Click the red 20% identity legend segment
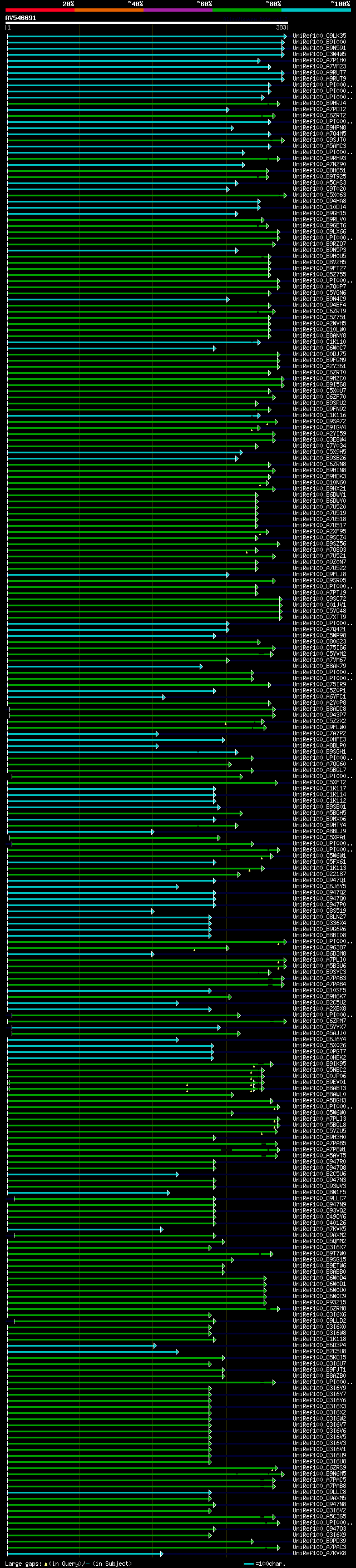The width and height of the screenshot is (356, 1568). coord(39,11)
